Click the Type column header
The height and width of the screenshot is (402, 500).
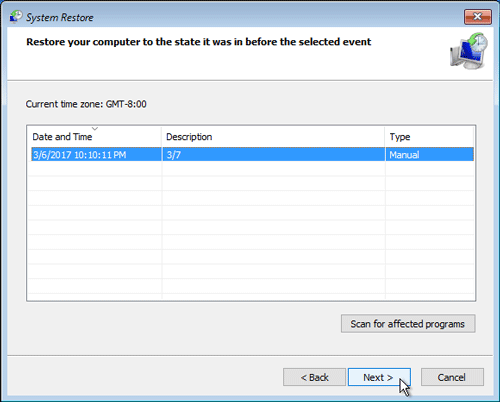[429, 137]
